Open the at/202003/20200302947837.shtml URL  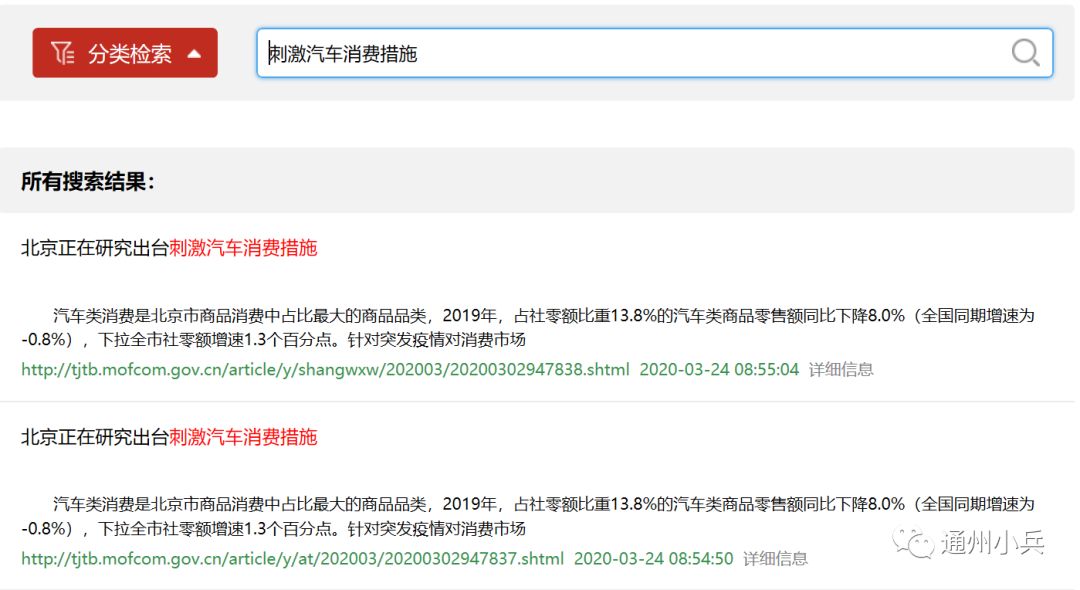tap(292, 558)
